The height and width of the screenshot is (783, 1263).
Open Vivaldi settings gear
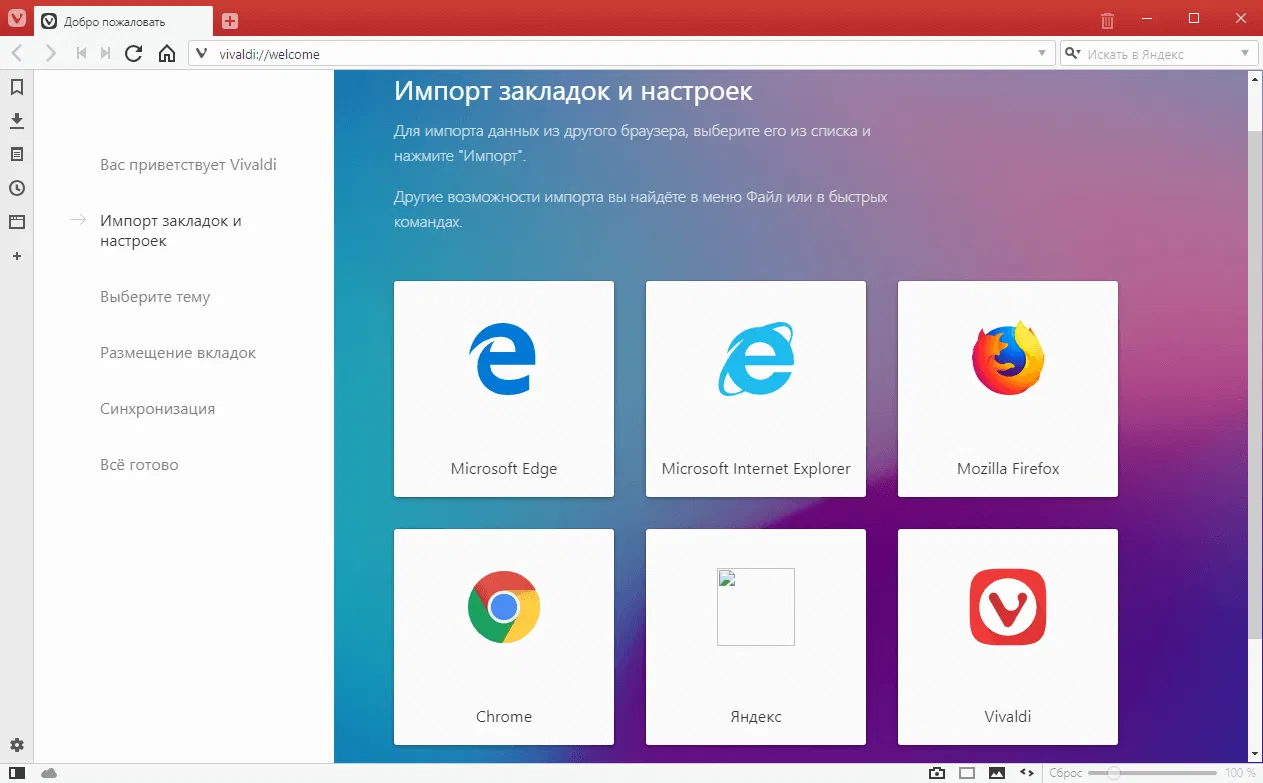pyautogui.click(x=17, y=745)
